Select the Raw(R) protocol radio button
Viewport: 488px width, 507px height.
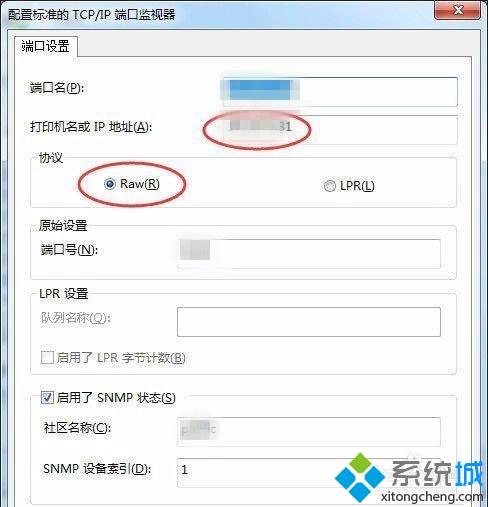(110, 184)
